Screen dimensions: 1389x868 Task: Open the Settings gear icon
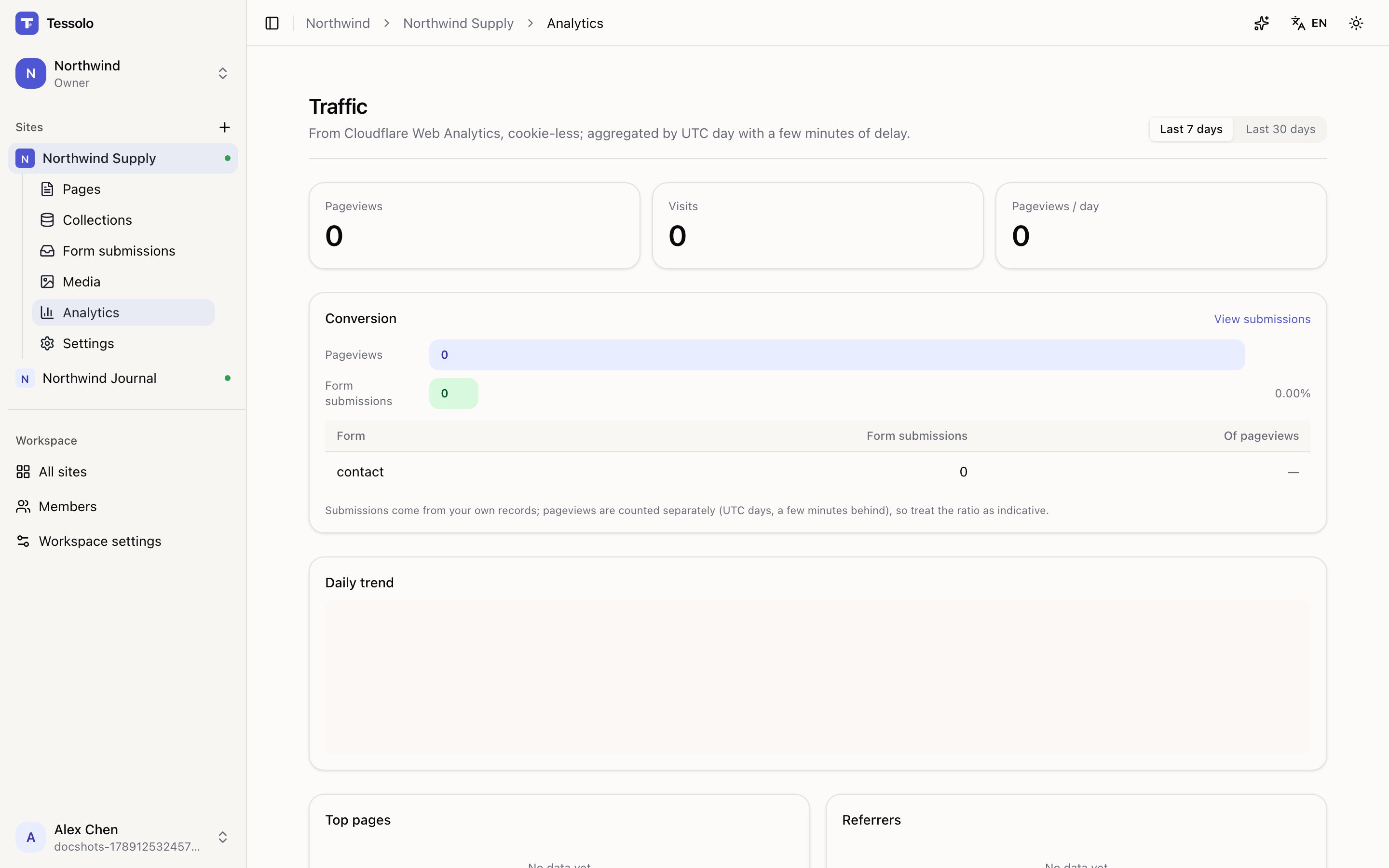click(47, 343)
